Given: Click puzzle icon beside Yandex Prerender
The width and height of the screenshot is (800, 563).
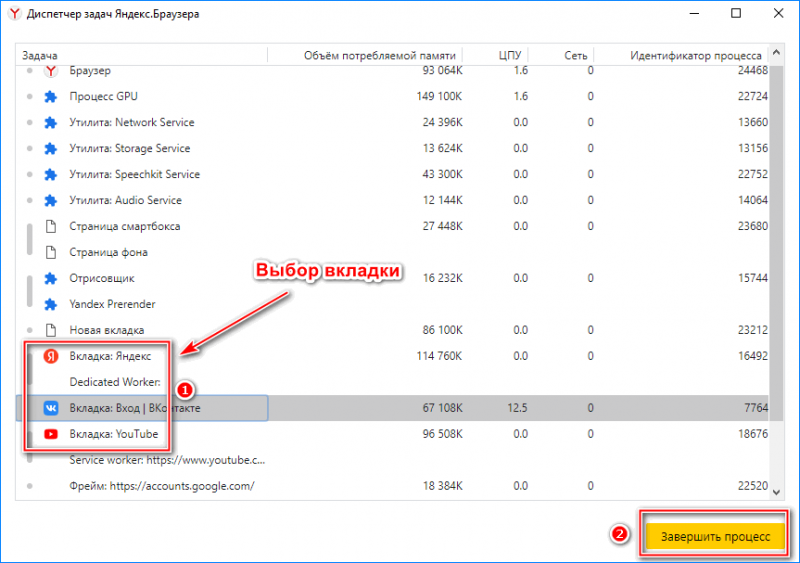Looking at the screenshot, I should (x=51, y=304).
